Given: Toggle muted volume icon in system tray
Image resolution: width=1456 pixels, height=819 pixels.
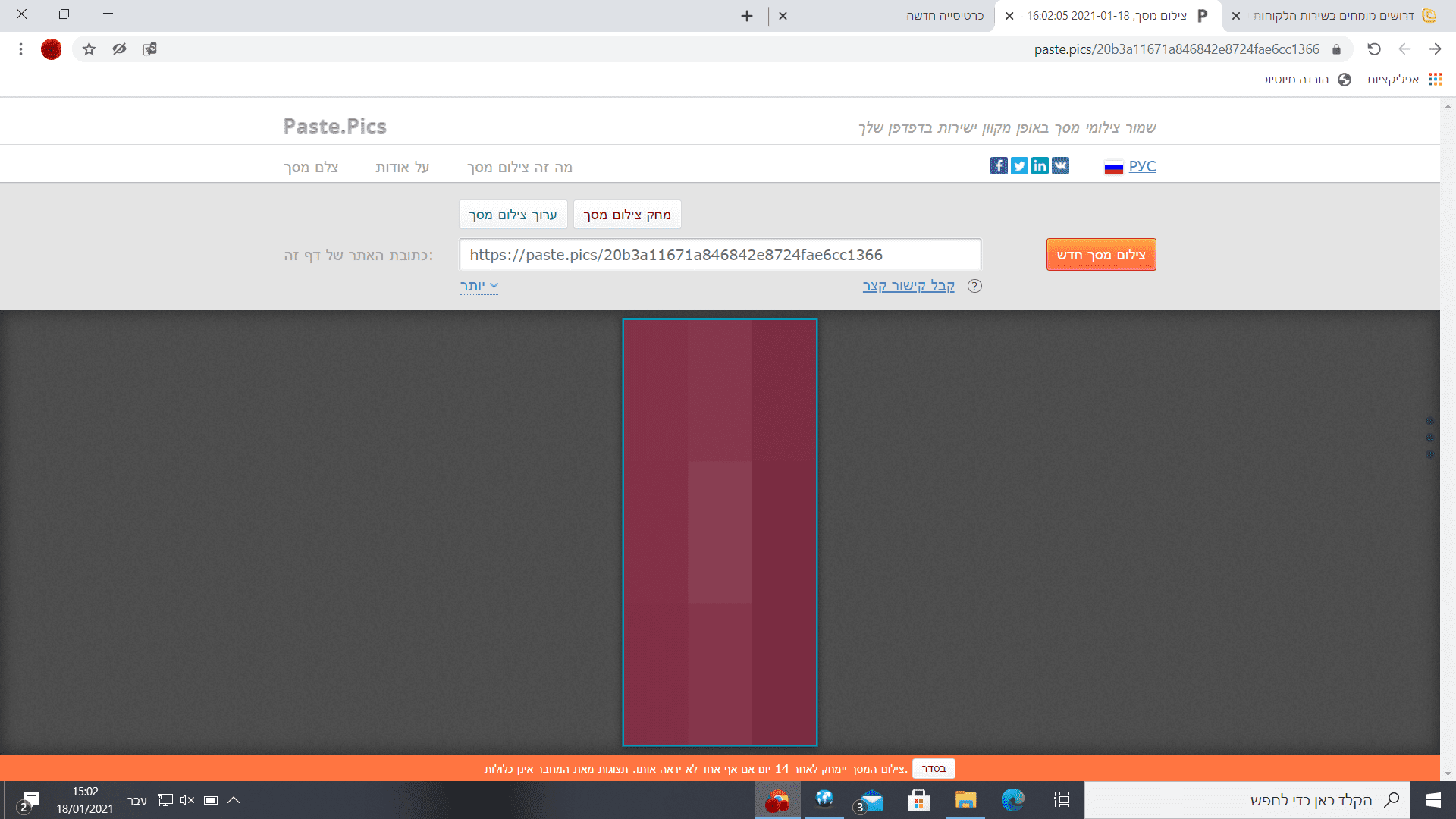Looking at the screenshot, I should [x=187, y=800].
